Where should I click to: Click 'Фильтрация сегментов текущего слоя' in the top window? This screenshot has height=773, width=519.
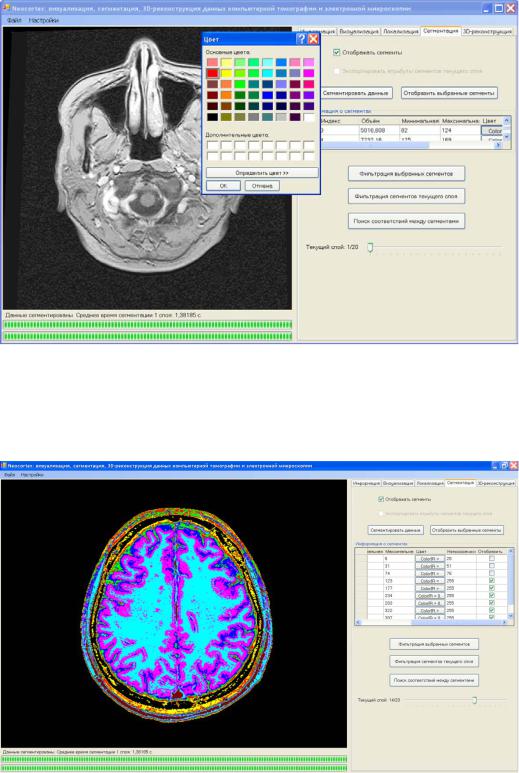[406, 196]
